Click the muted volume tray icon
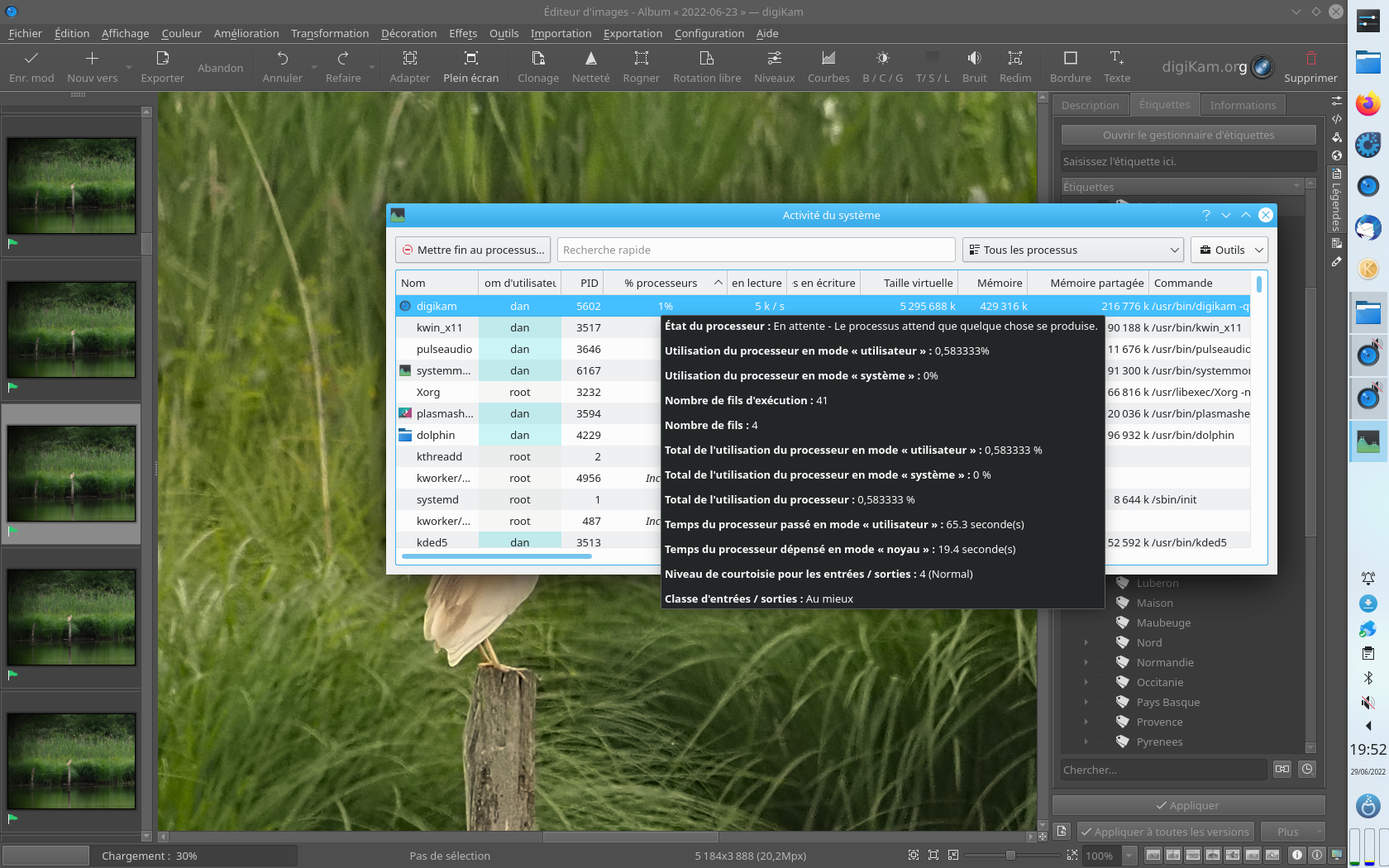This screenshot has width=1389, height=868. click(x=1368, y=703)
